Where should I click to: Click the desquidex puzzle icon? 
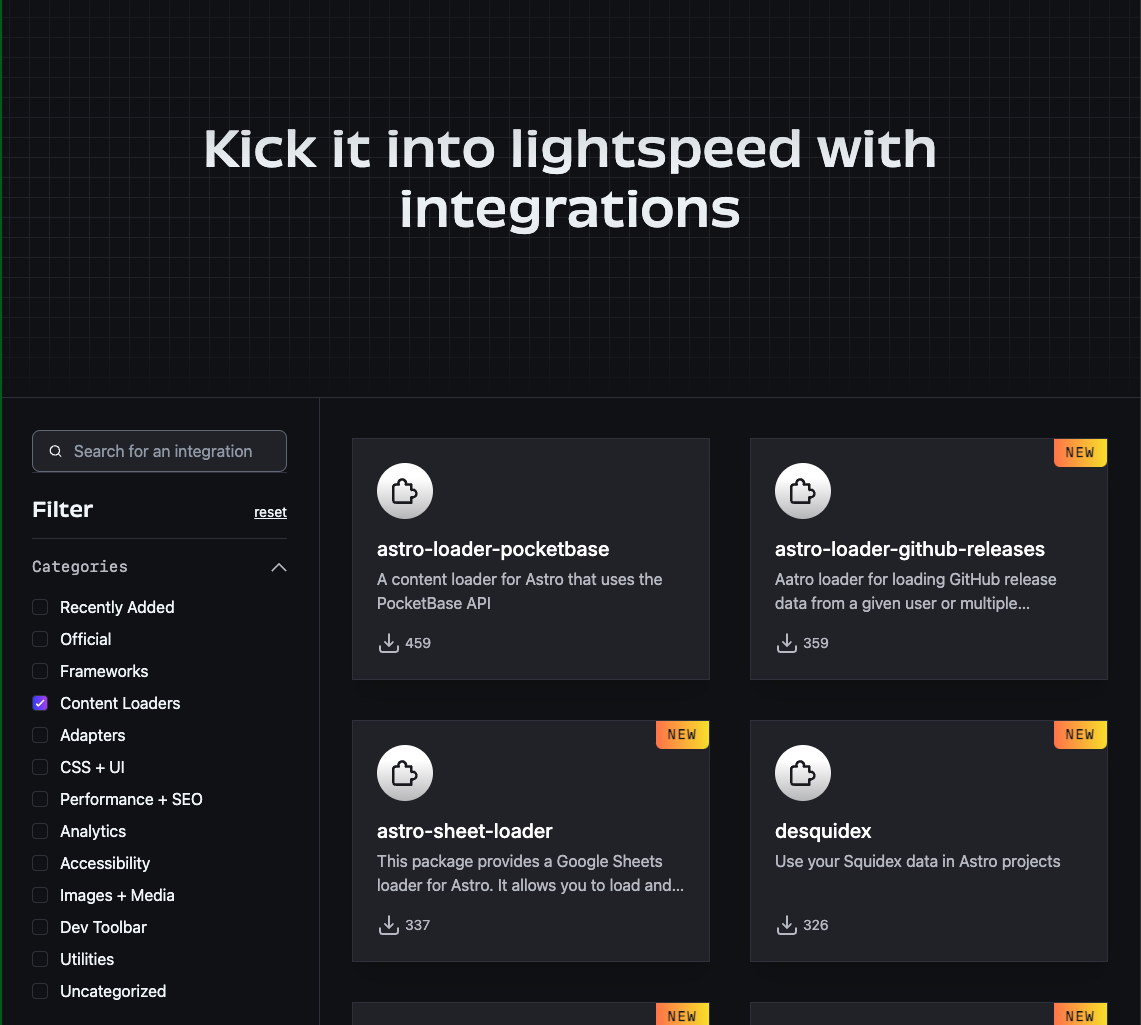(x=802, y=774)
